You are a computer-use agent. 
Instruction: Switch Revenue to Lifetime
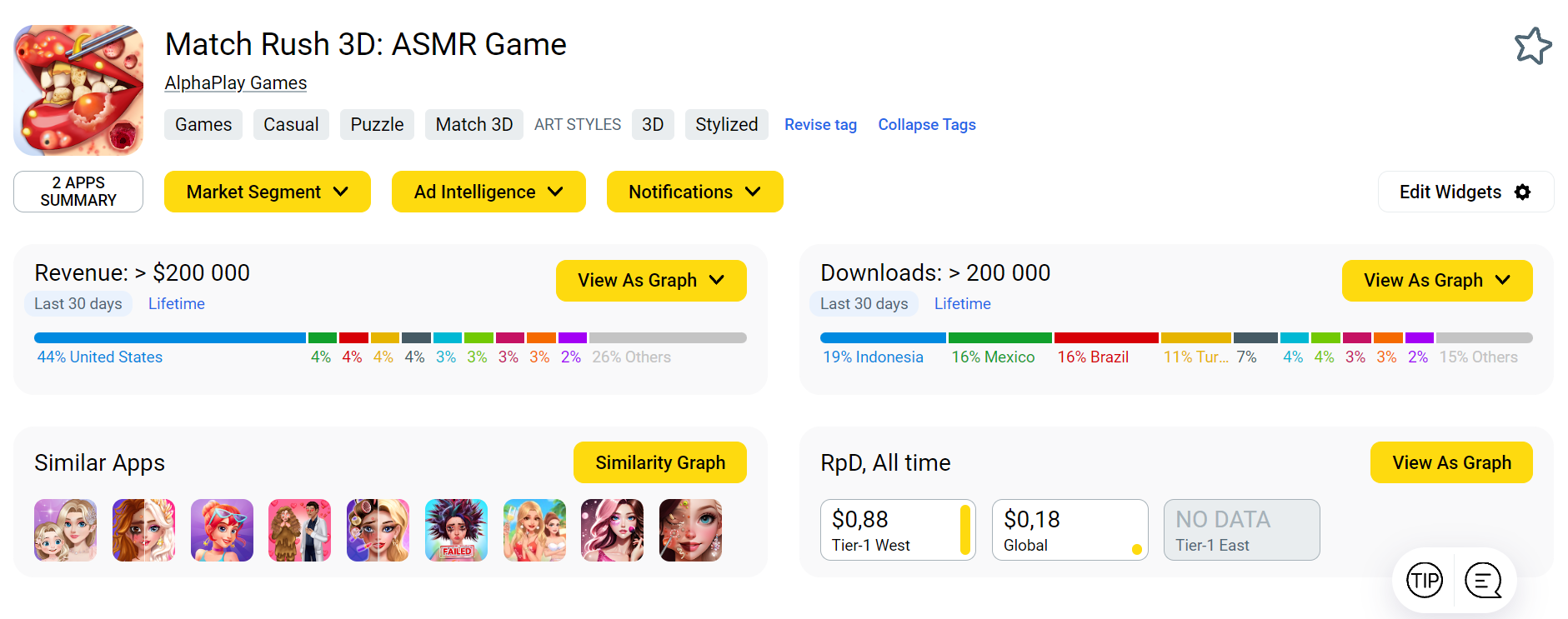[x=176, y=304]
